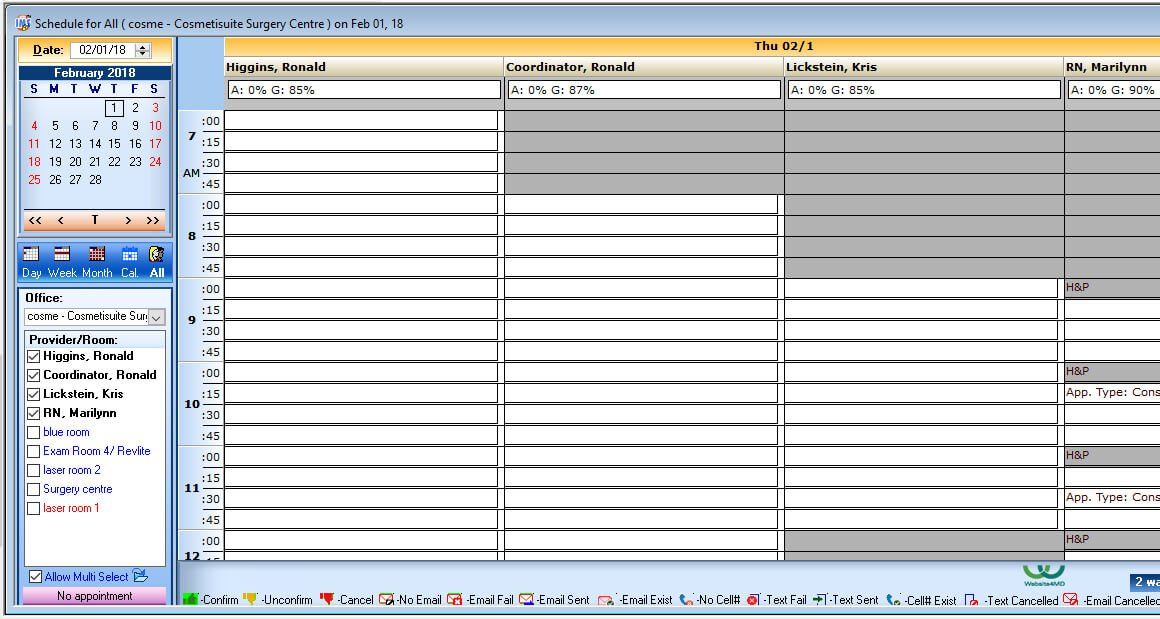Image resolution: width=1160 pixels, height=619 pixels.
Task: Click the February 2018 calendar title
Action: click(95, 72)
